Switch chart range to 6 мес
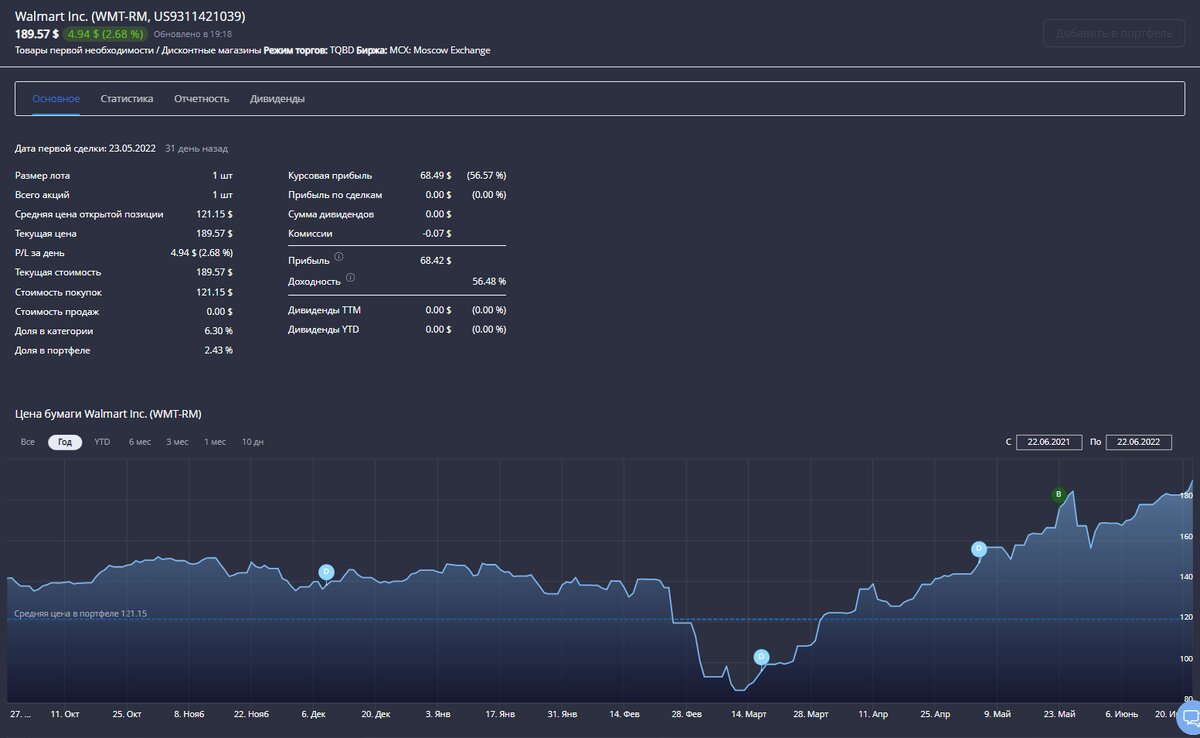 (140, 442)
